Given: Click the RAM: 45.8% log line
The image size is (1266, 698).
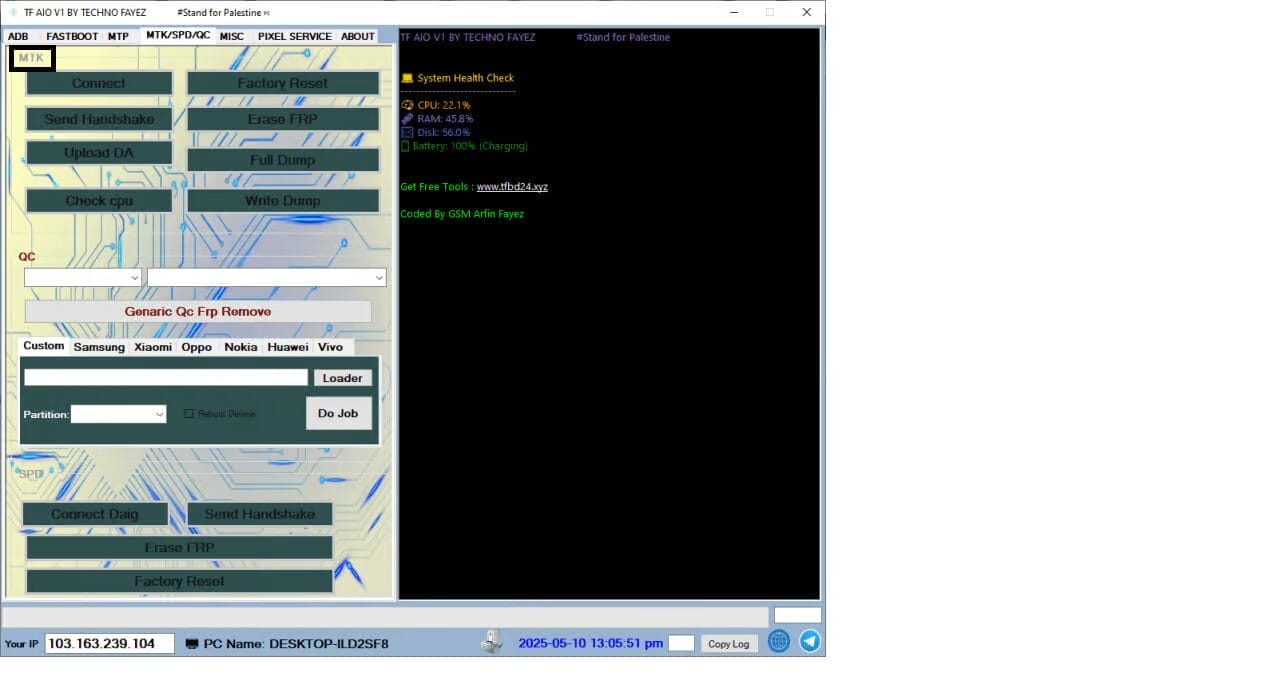Looking at the screenshot, I should (x=438, y=119).
